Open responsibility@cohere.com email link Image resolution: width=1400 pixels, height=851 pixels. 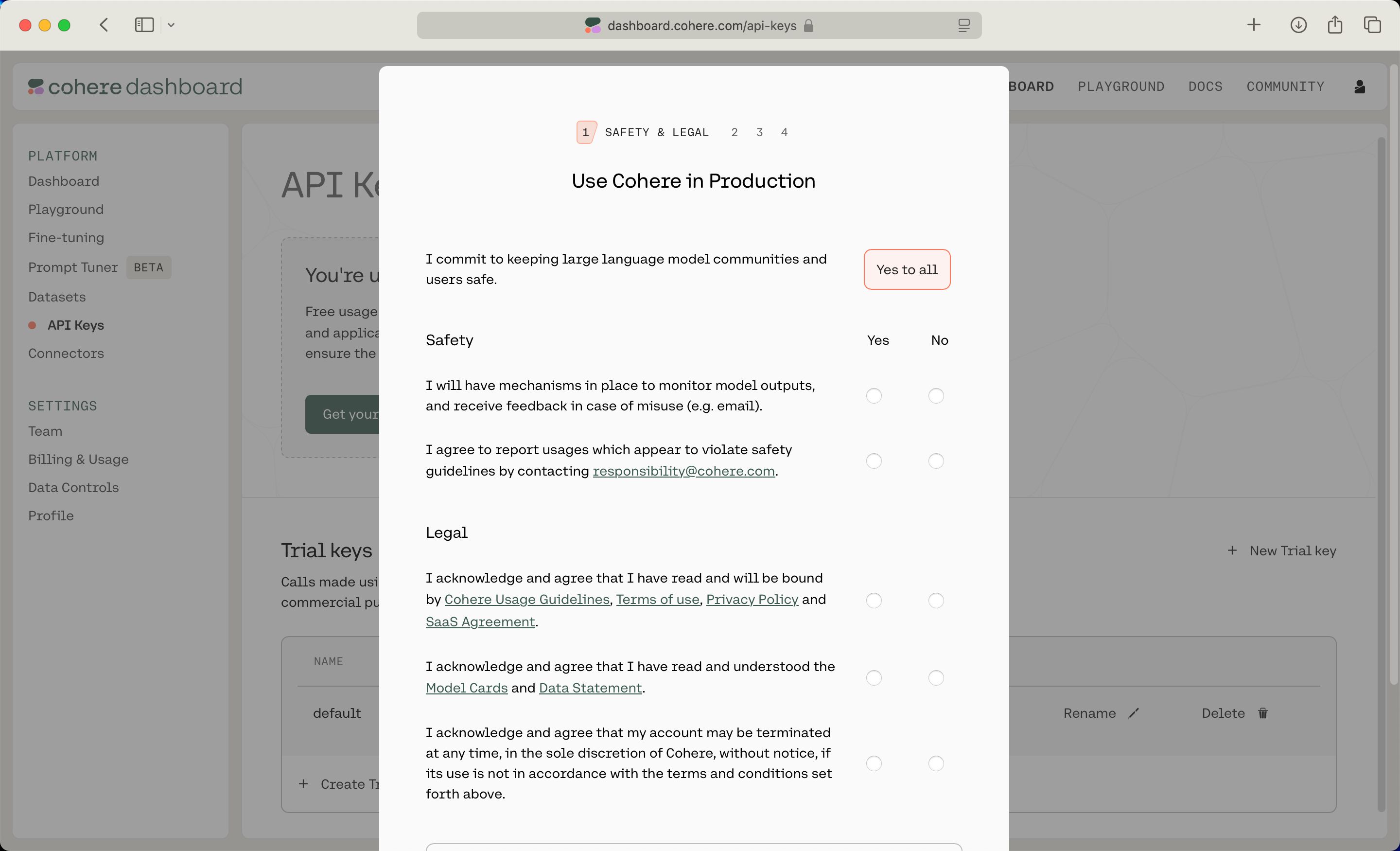(x=683, y=470)
